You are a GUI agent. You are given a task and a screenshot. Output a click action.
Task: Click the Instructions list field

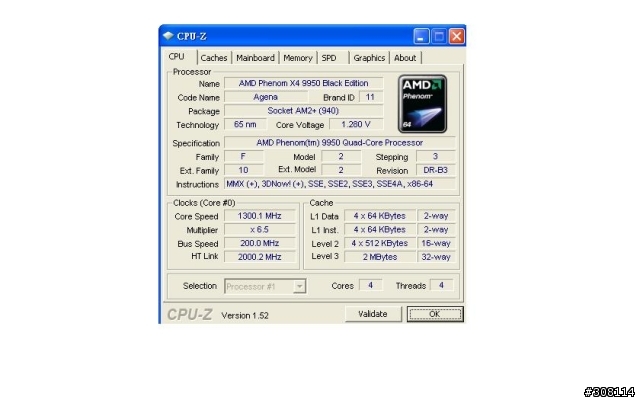coord(340,184)
